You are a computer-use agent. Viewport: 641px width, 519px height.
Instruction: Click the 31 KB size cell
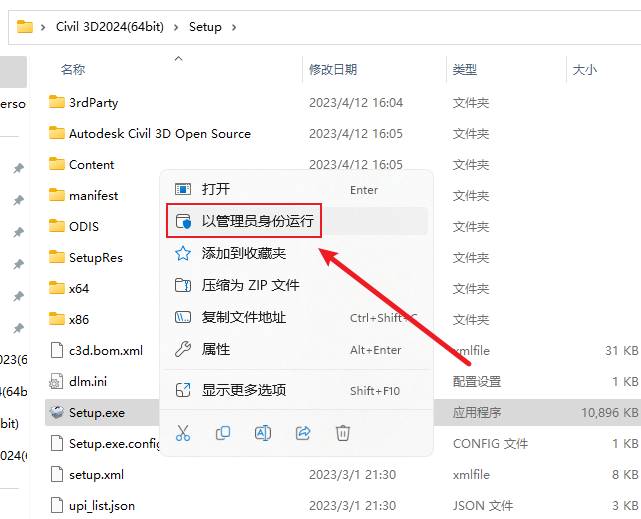pyautogui.click(x=621, y=351)
